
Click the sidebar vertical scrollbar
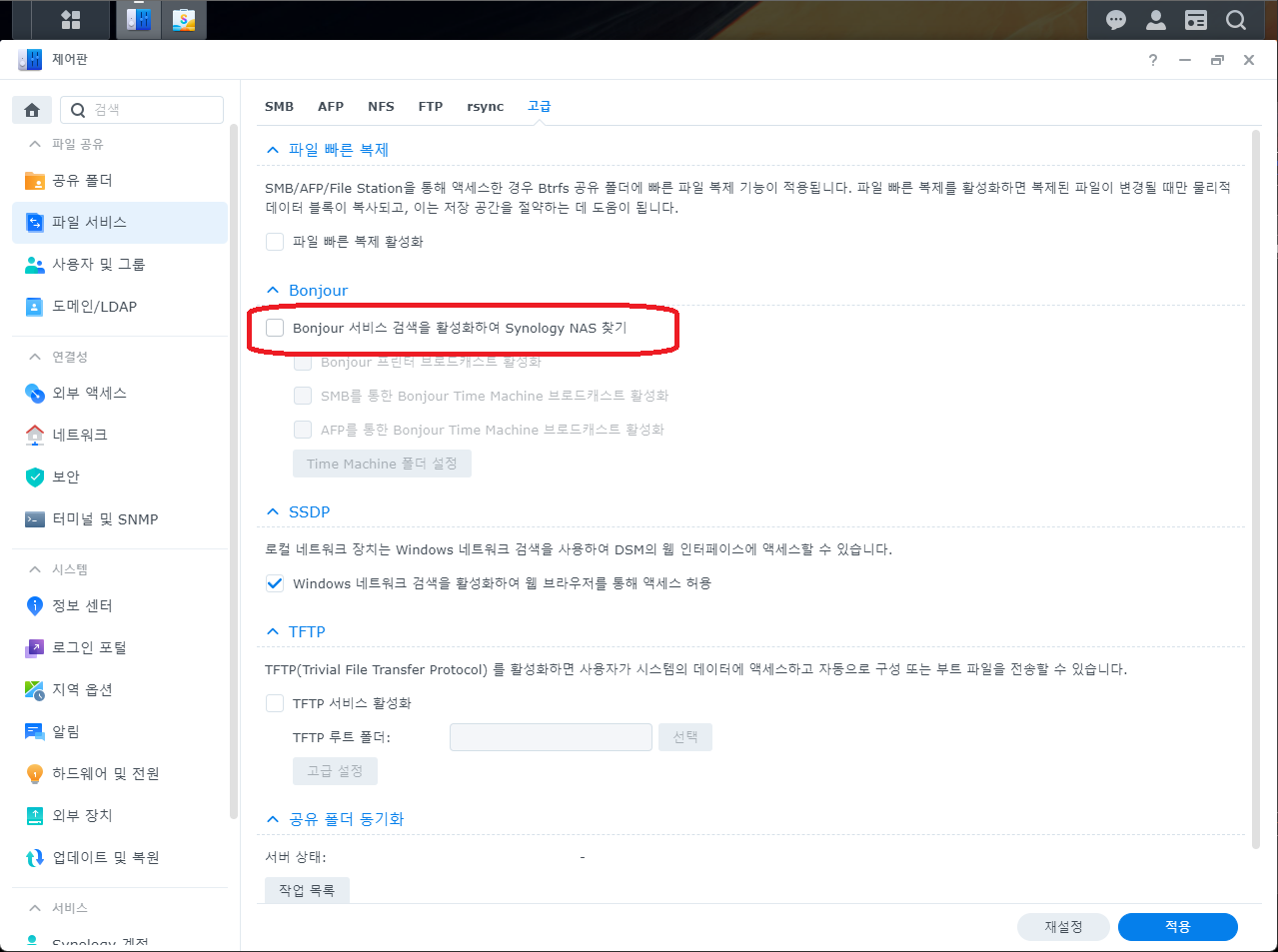[x=234, y=470]
